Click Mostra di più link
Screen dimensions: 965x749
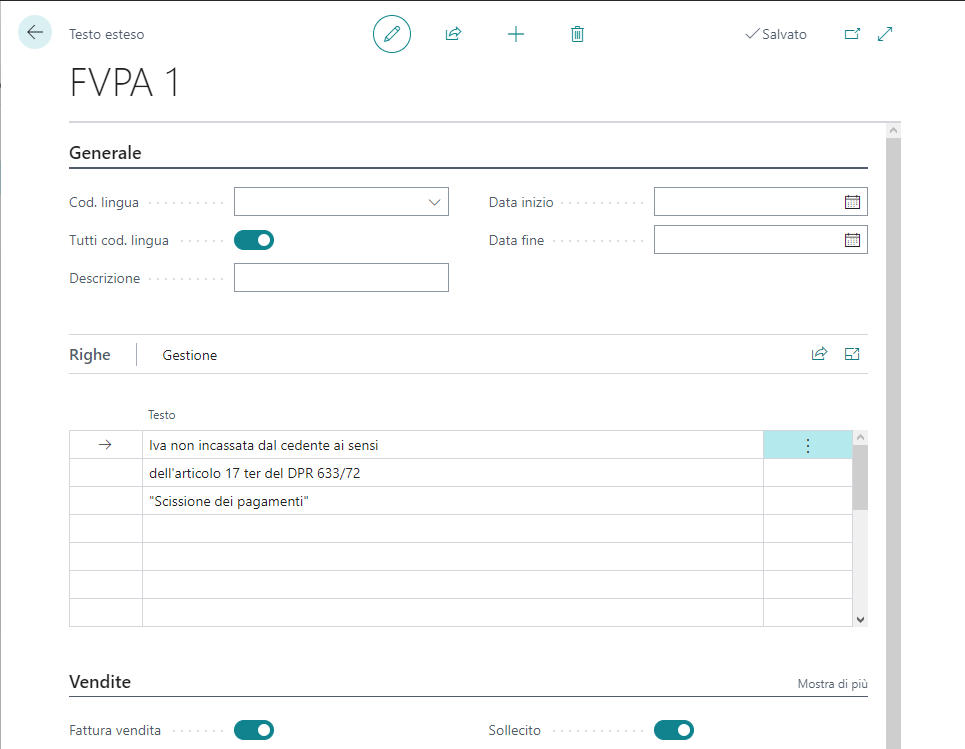[x=832, y=684]
